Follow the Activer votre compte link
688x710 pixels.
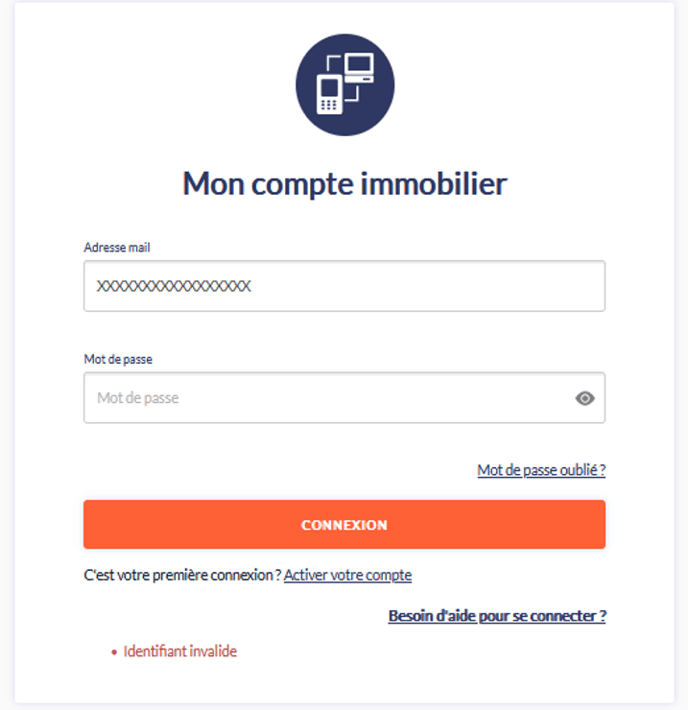pyautogui.click(x=348, y=575)
